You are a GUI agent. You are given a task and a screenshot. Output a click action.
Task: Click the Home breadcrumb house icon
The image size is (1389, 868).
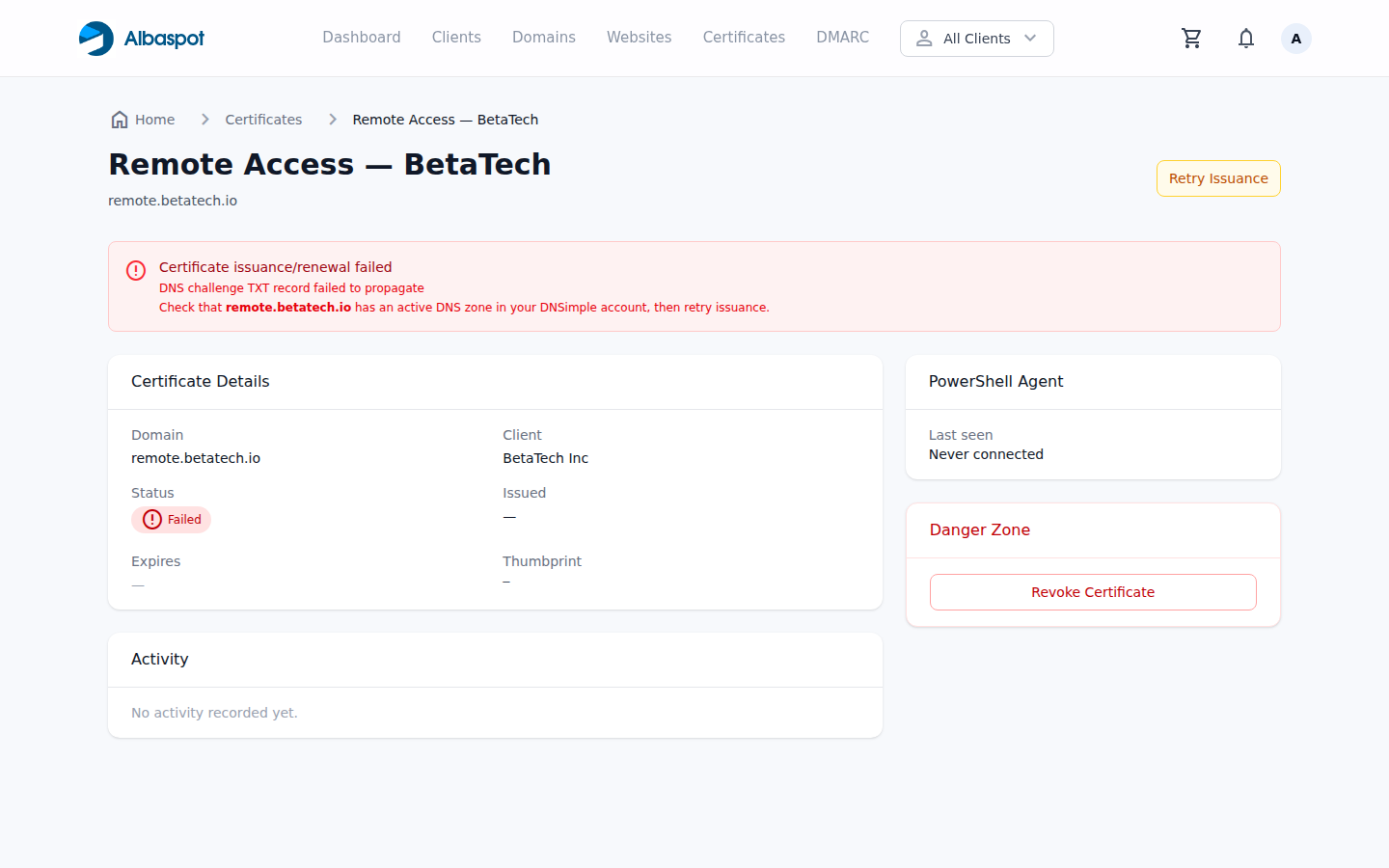click(x=120, y=120)
